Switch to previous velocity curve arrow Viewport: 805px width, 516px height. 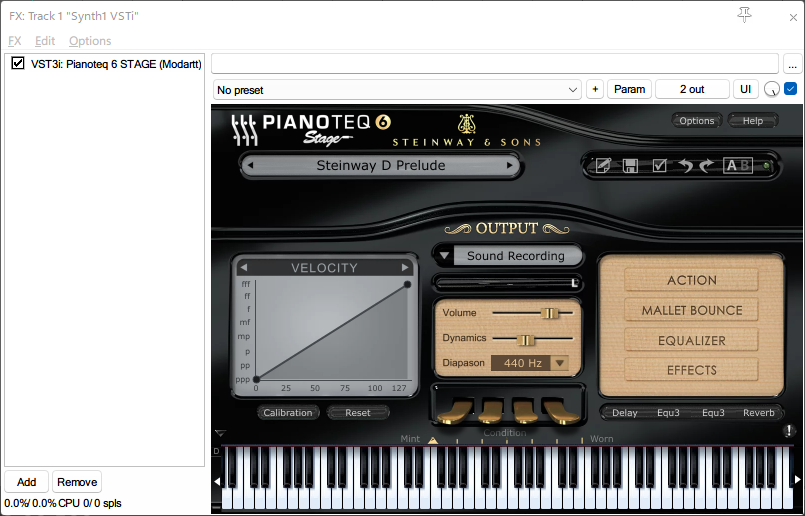click(x=244, y=267)
